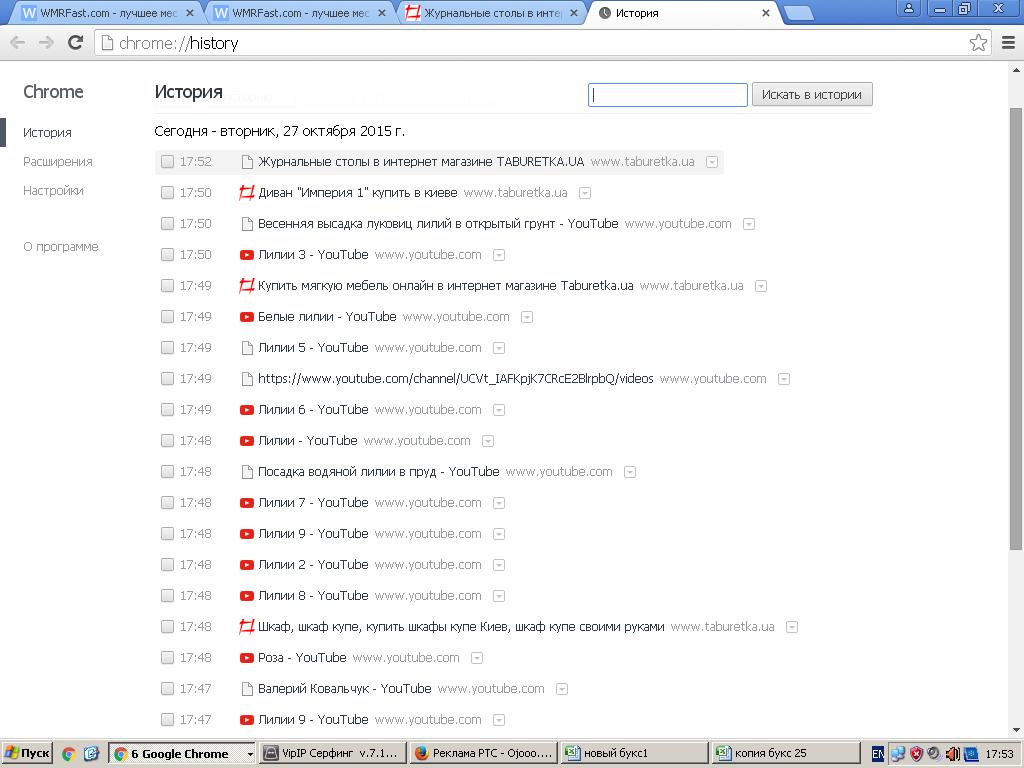
Task: Switch to the second WMRFast.com tab
Action: coord(299,13)
